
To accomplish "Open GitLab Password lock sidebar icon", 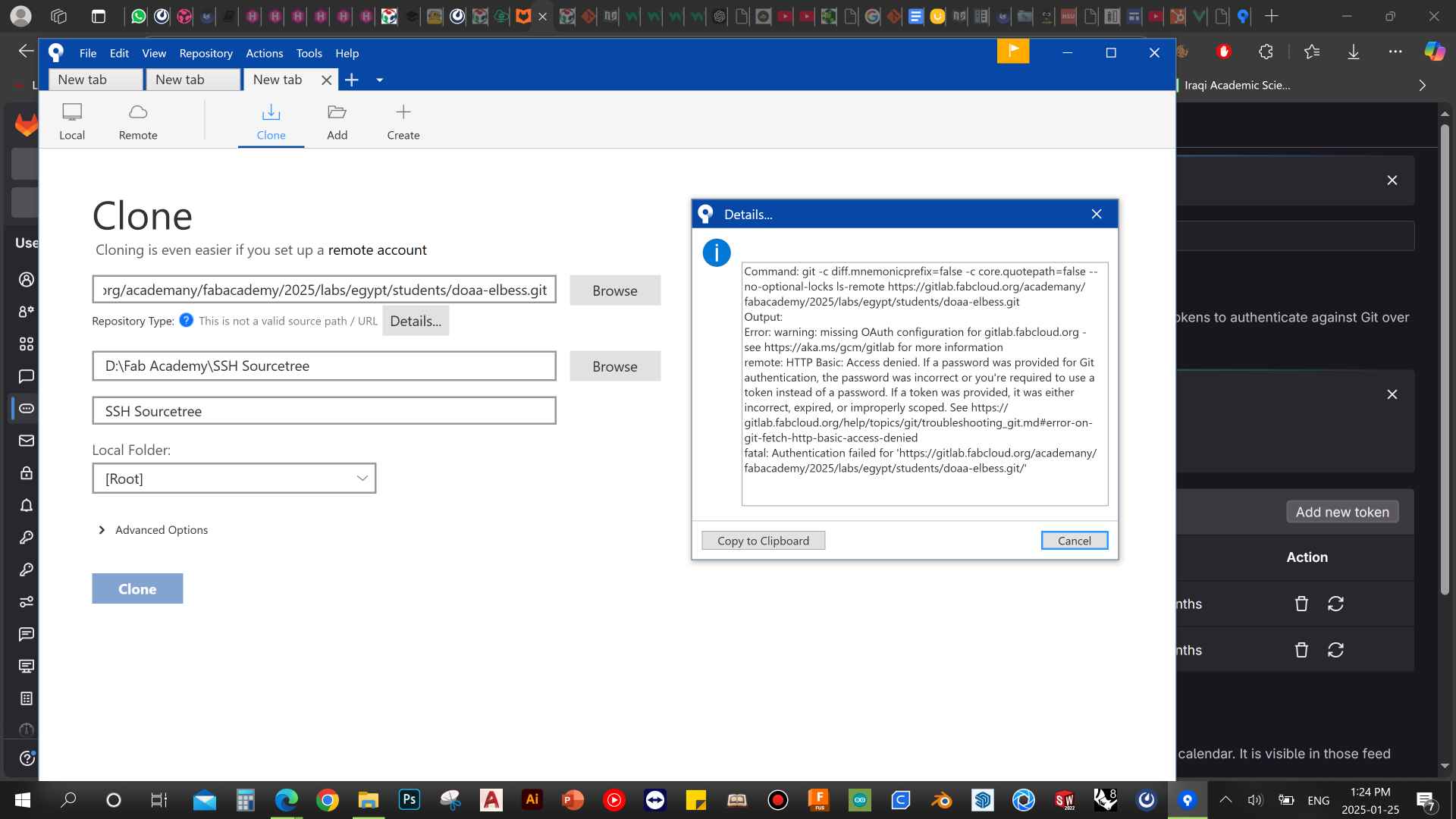I will coord(27,472).
